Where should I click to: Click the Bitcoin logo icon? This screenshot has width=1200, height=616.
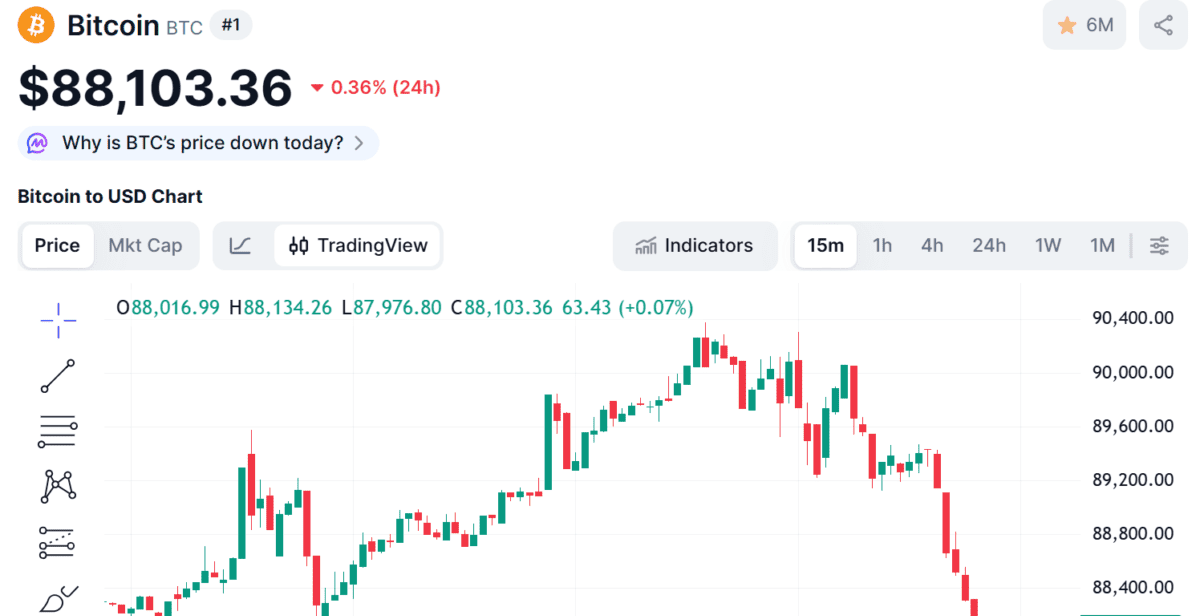pyautogui.click(x=36, y=25)
